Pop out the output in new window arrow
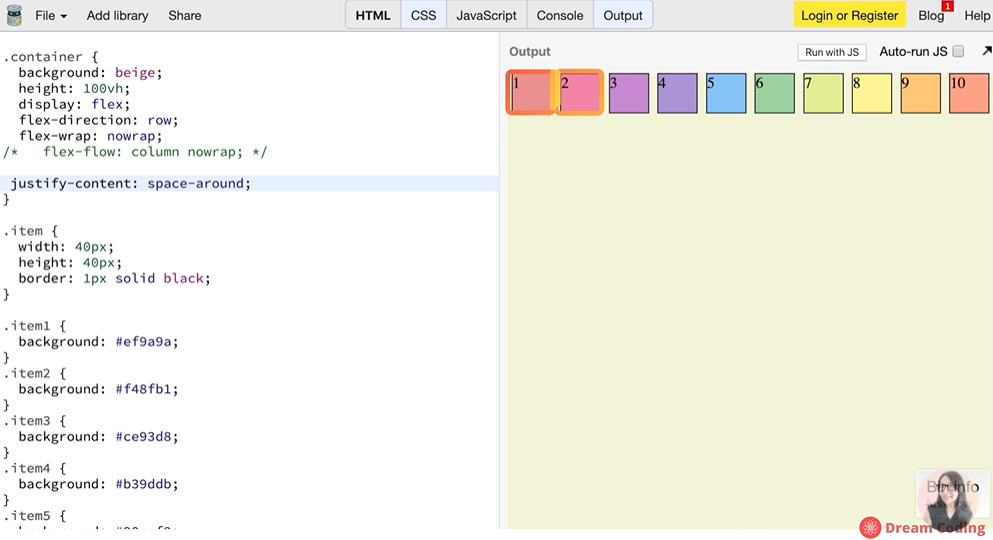This screenshot has height=540, width=993. pos(987,51)
